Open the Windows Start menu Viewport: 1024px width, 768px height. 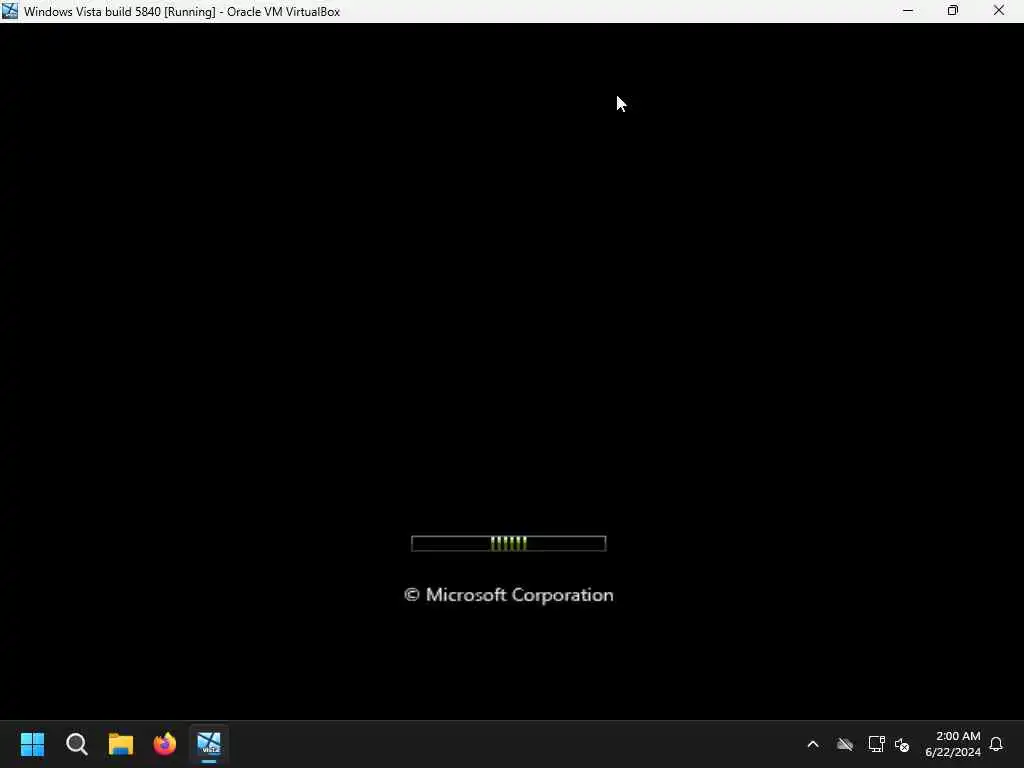tap(32, 744)
